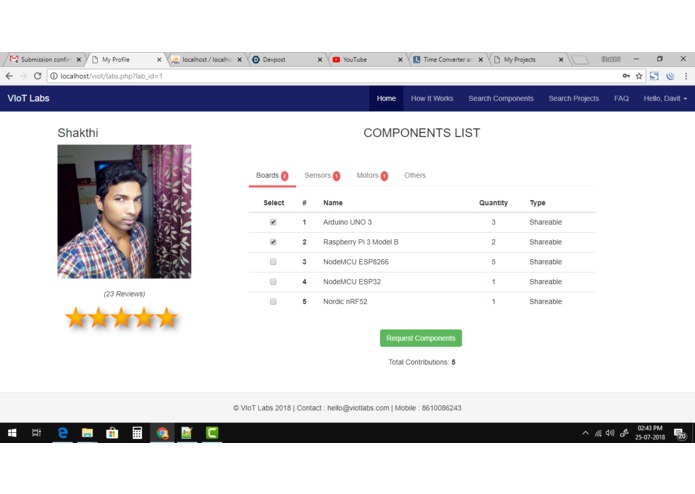Screen dimensions: 695x494
Task: Open the Windows Start menu
Action: [12, 433]
